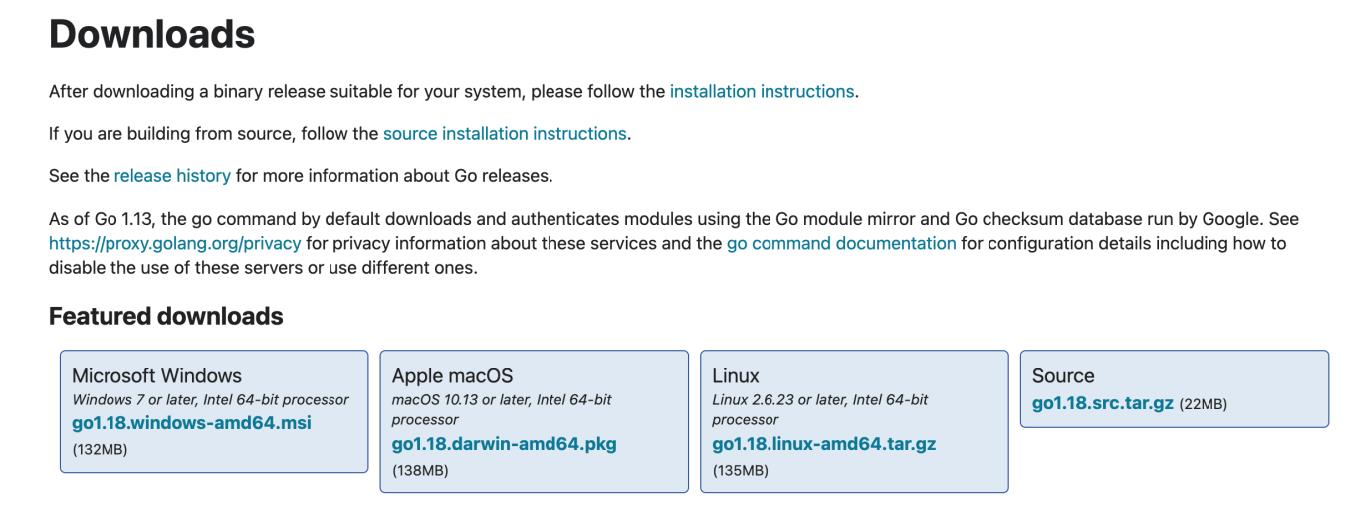Image resolution: width=1356 pixels, height=522 pixels.
Task: Click the 22MB size label
Action: click(1203, 405)
